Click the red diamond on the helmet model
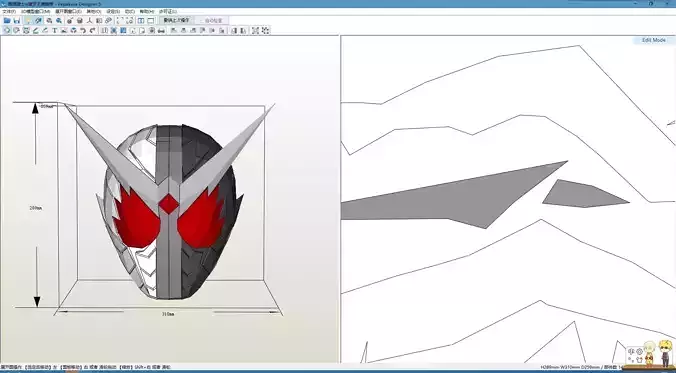Image resolution: width=676 pixels, height=373 pixels. pos(169,204)
